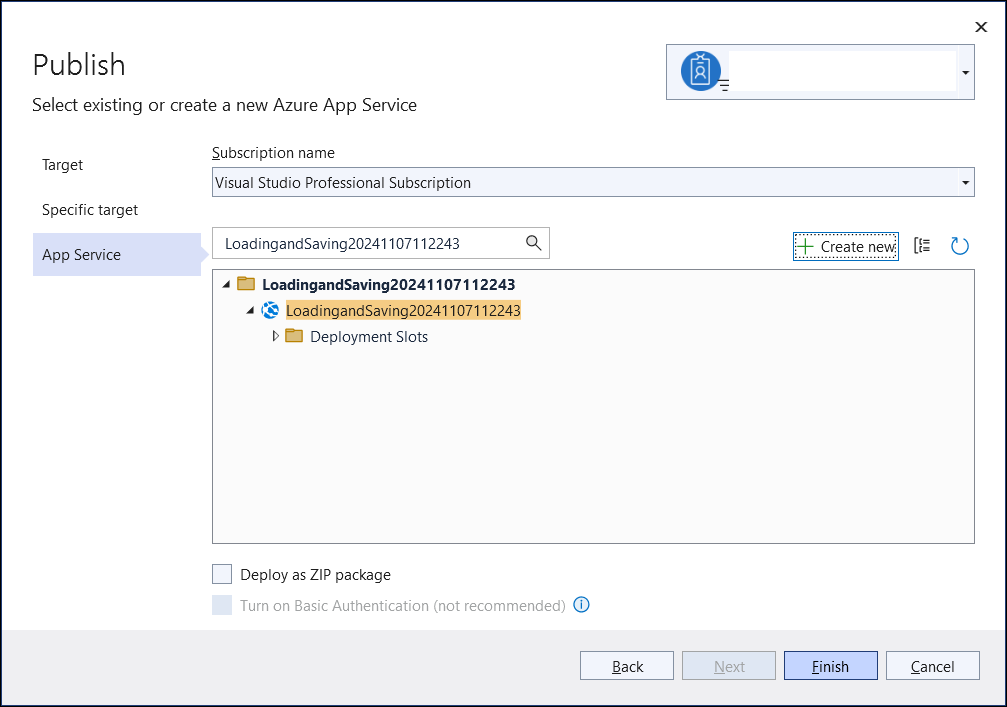Click the Cancel button
This screenshot has height=707, width=1007.
933,666
